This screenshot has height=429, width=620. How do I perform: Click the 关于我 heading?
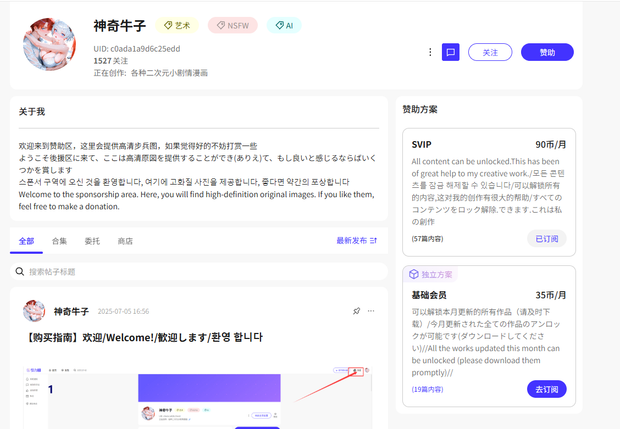pos(32,112)
